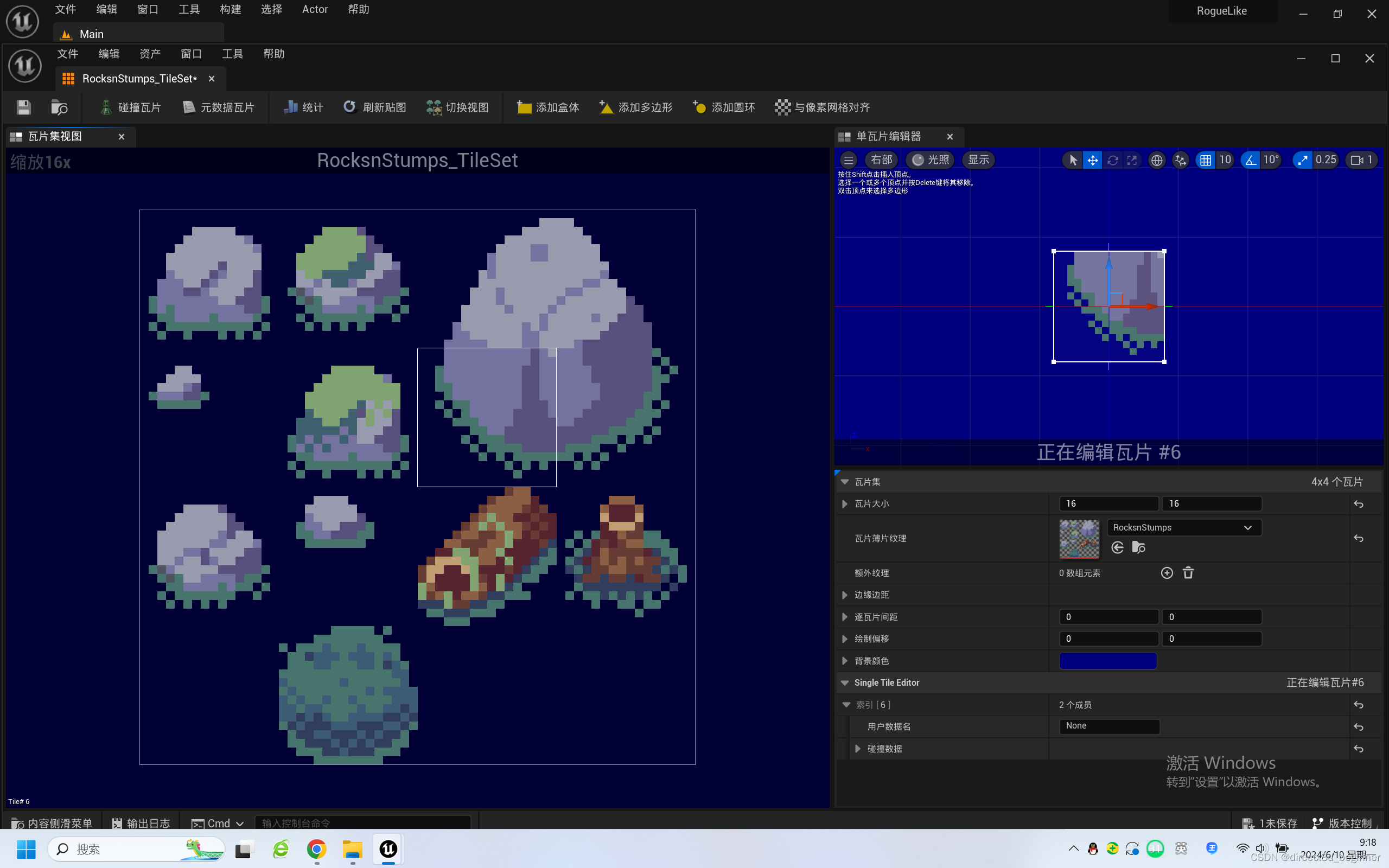Viewport: 1389px width, 868px height.
Task: Click Add Polygon (添加多边形) tool
Action: pyautogui.click(x=636, y=107)
